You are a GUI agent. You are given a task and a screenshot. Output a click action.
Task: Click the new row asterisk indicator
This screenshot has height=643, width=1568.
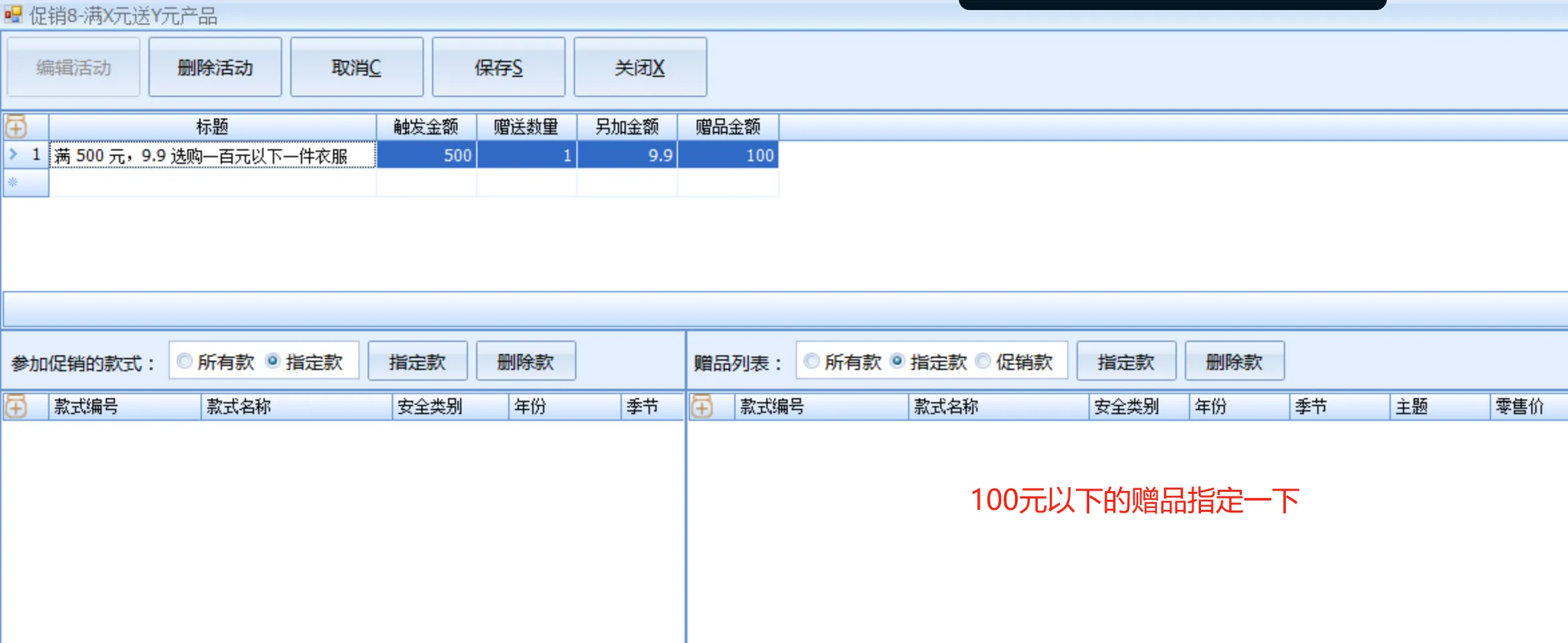(x=13, y=183)
